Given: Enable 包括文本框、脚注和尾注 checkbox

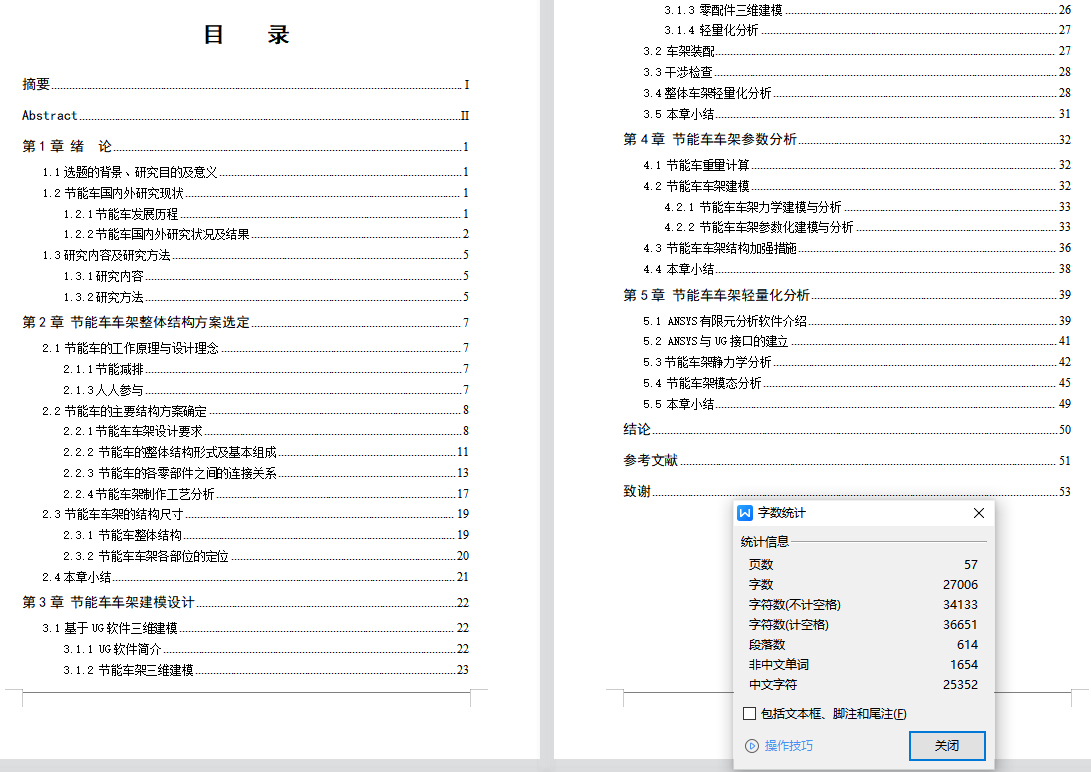Looking at the screenshot, I should point(749,714).
